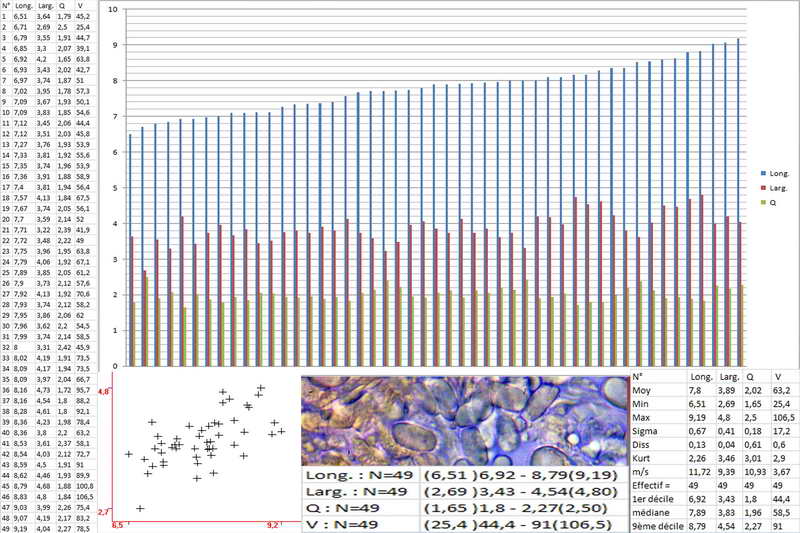Image resolution: width=800 pixels, height=533 pixels.
Task: Select V value 67,1 in data row 24
Action: click(83, 262)
